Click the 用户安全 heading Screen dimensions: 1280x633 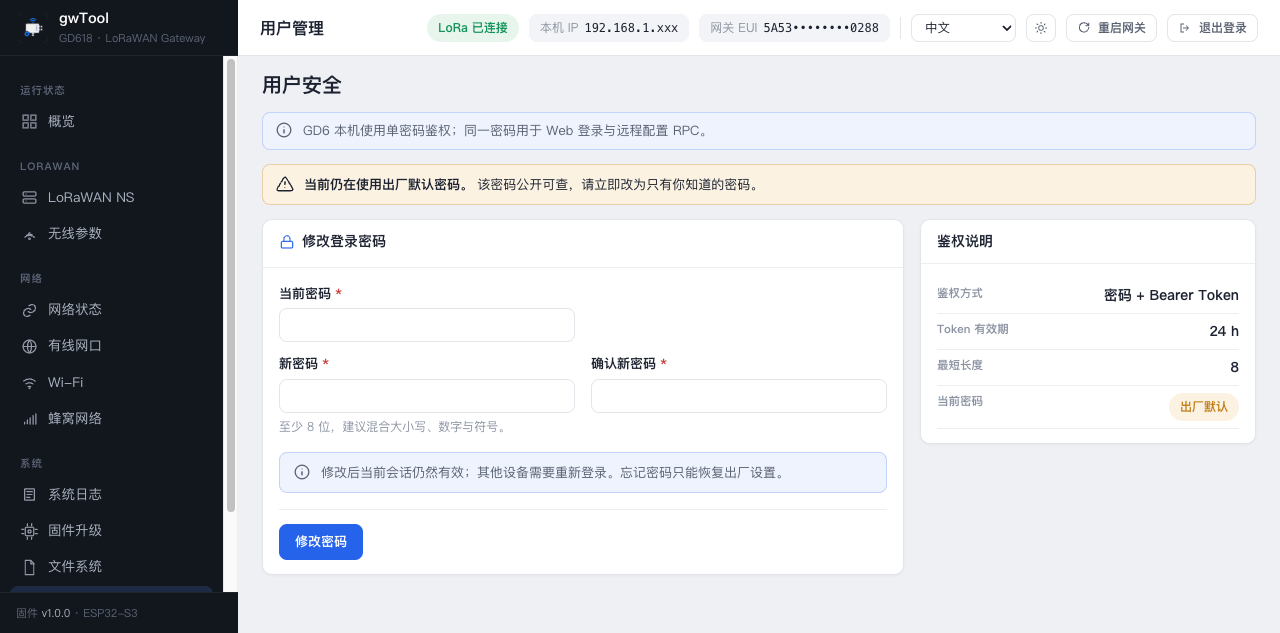302,85
